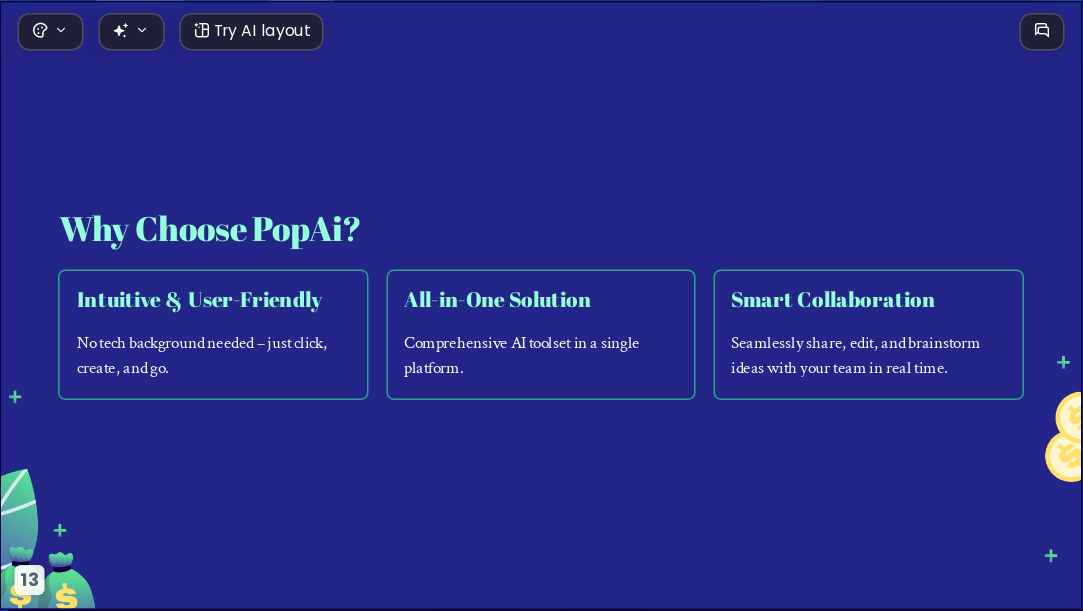1083x611 pixels.
Task: Open the comments panel icon
Action: coord(1042,31)
